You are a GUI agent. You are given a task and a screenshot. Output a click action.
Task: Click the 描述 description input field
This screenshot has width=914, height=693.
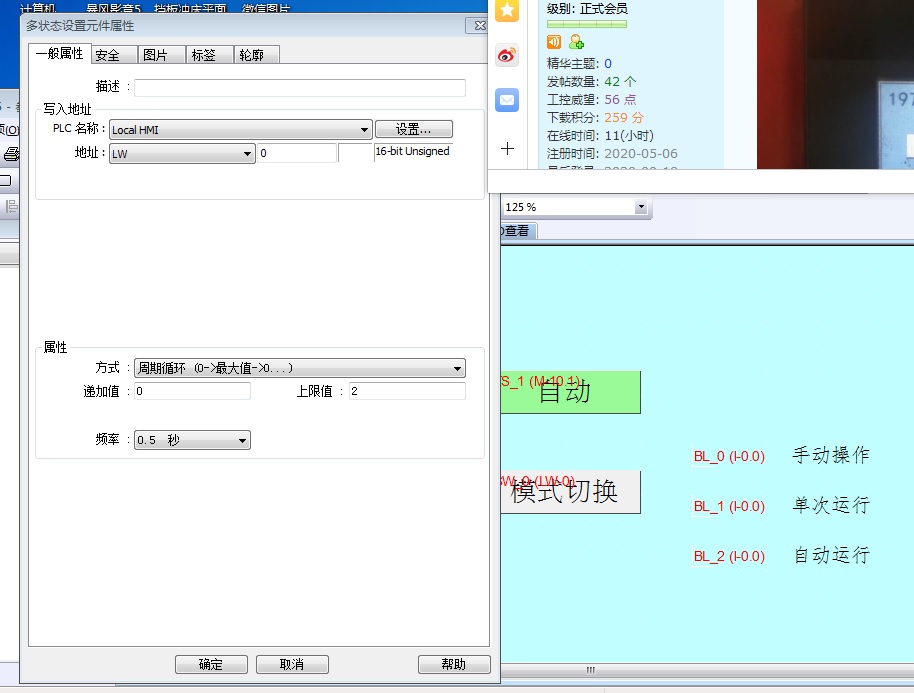coord(300,88)
